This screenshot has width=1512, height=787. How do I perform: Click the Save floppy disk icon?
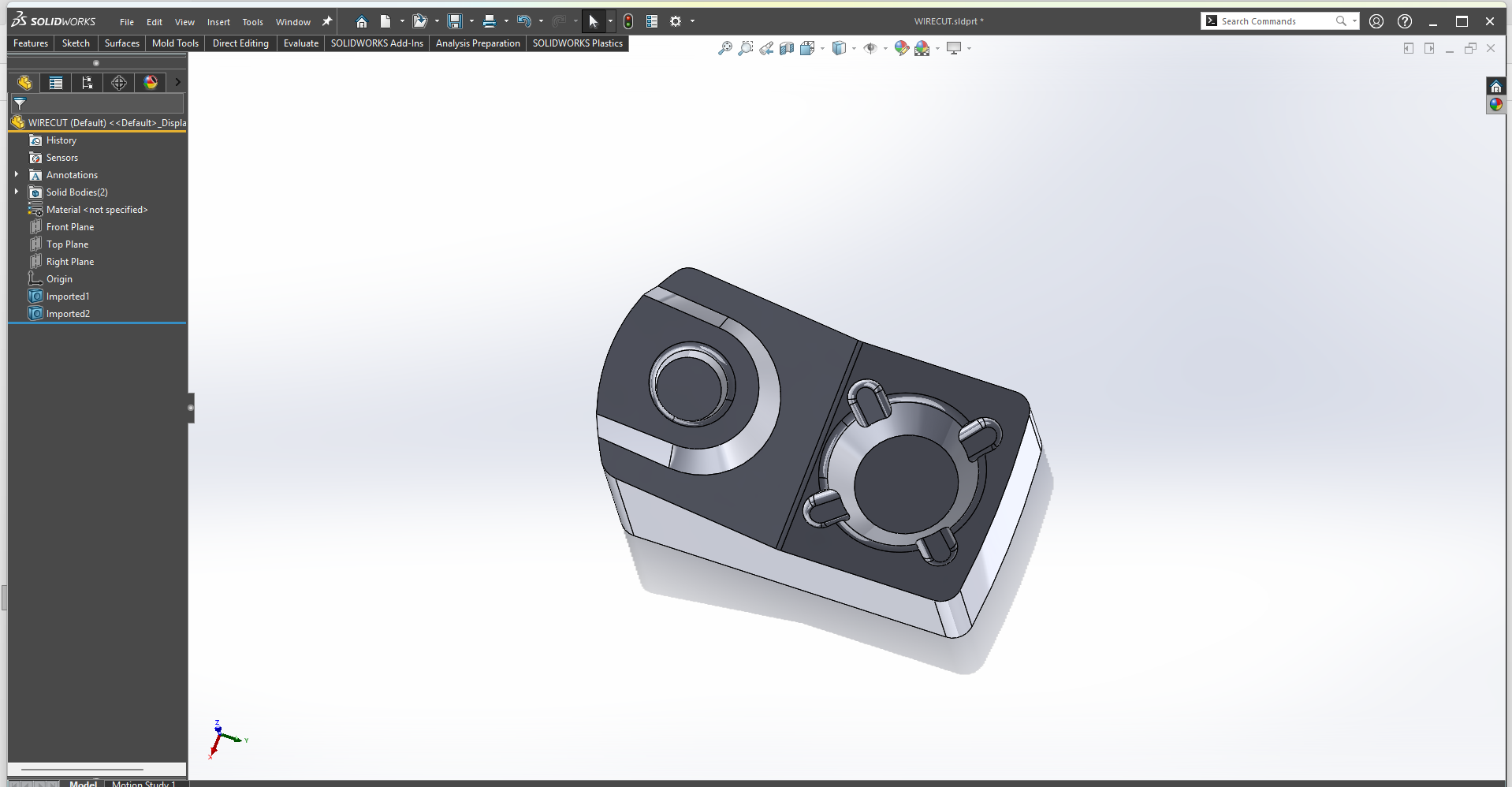coord(455,21)
